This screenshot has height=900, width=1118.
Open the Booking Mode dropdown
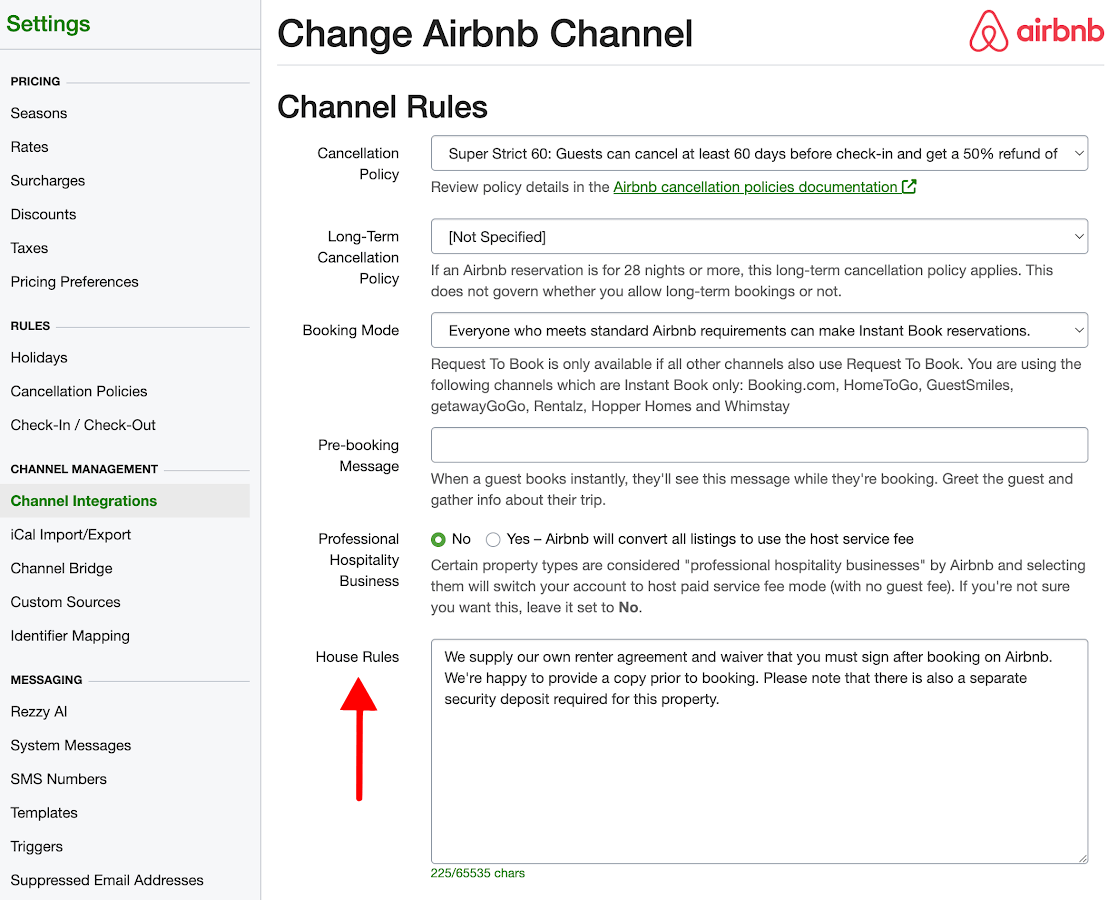click(x=759, y=330)
